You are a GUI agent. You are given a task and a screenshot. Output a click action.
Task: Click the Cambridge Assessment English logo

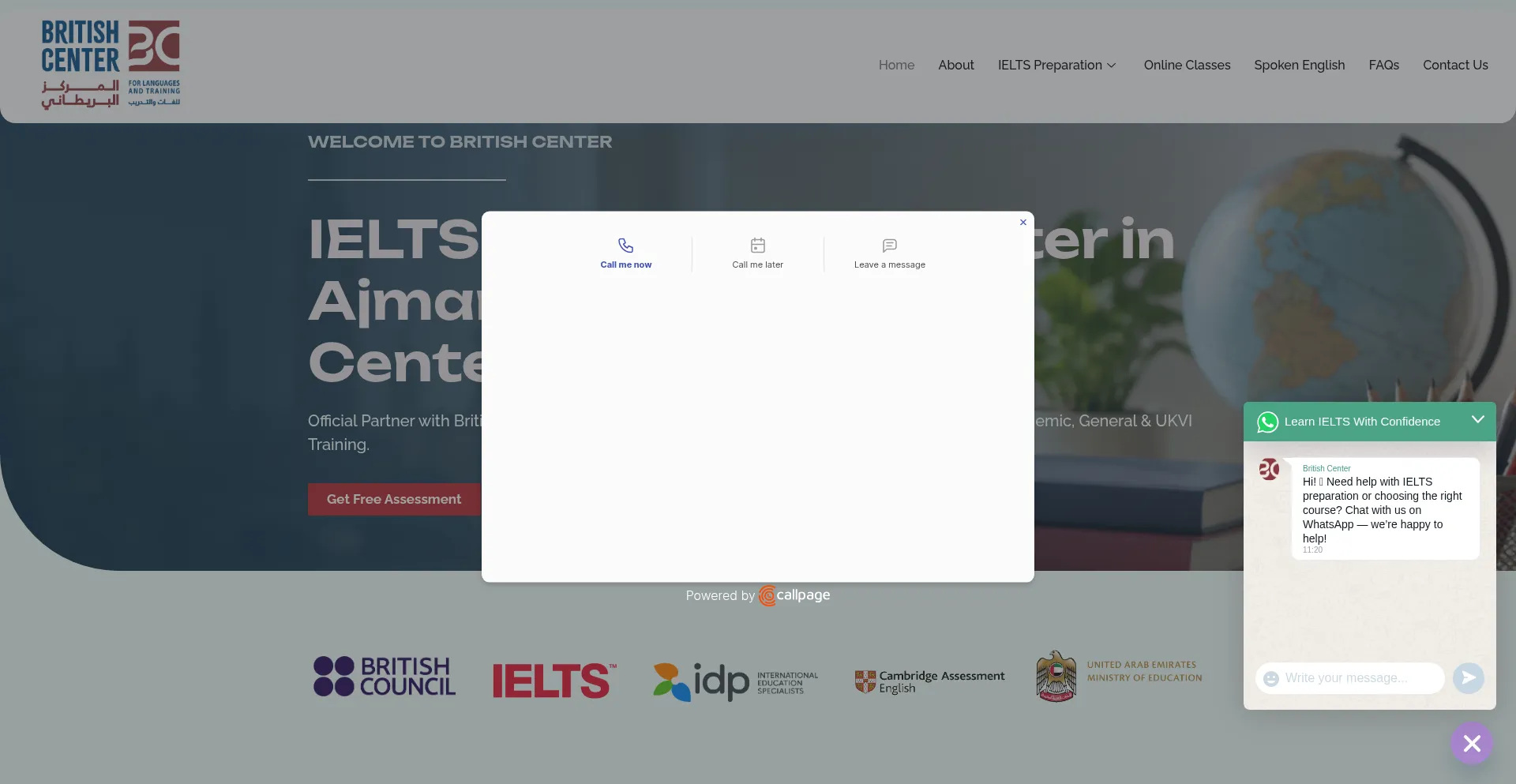(x=929, y=681)
